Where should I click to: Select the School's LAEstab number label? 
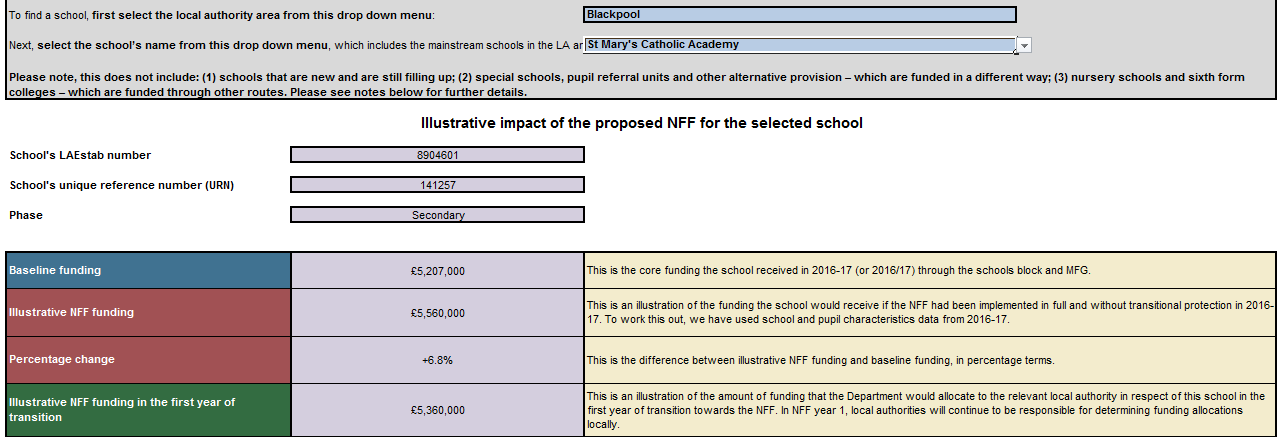[80, 155]
